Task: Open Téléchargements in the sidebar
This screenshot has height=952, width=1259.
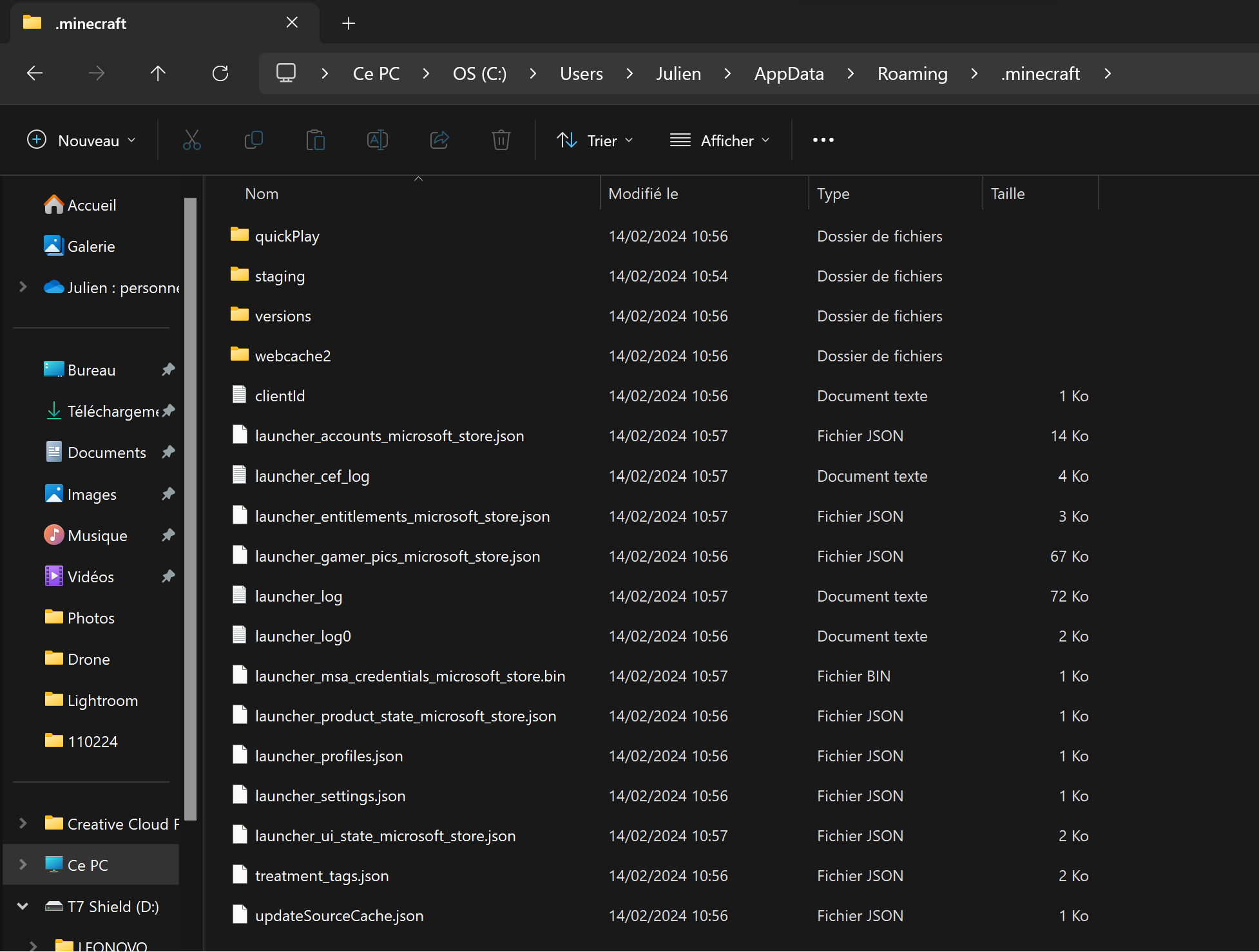Action: (x=101, y=411)
